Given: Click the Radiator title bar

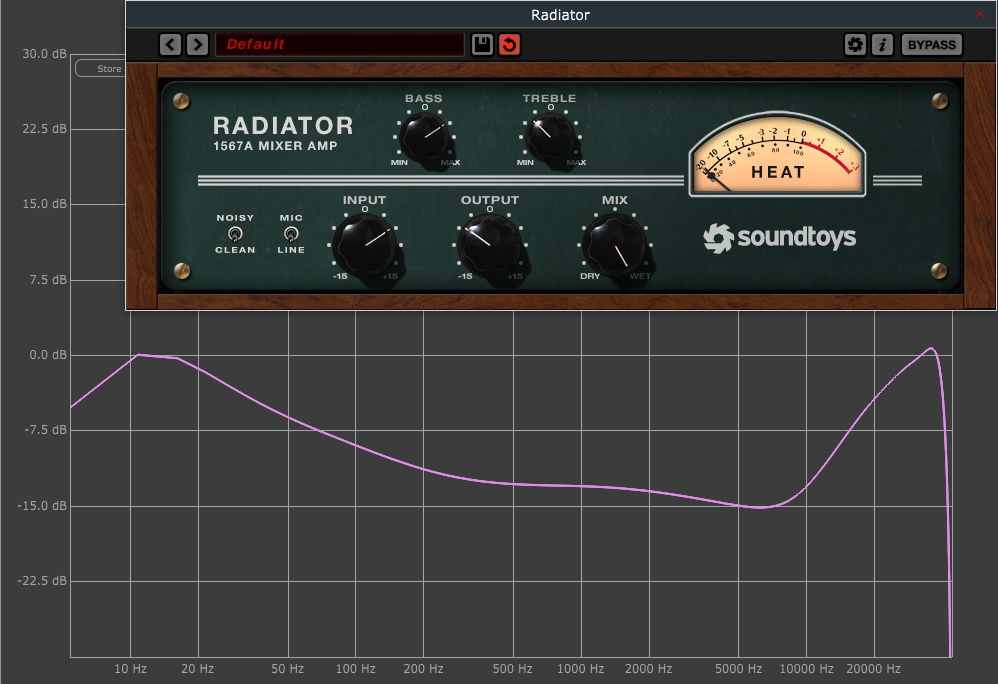Looking at the screenshot, I should click(x=559, y=14).
